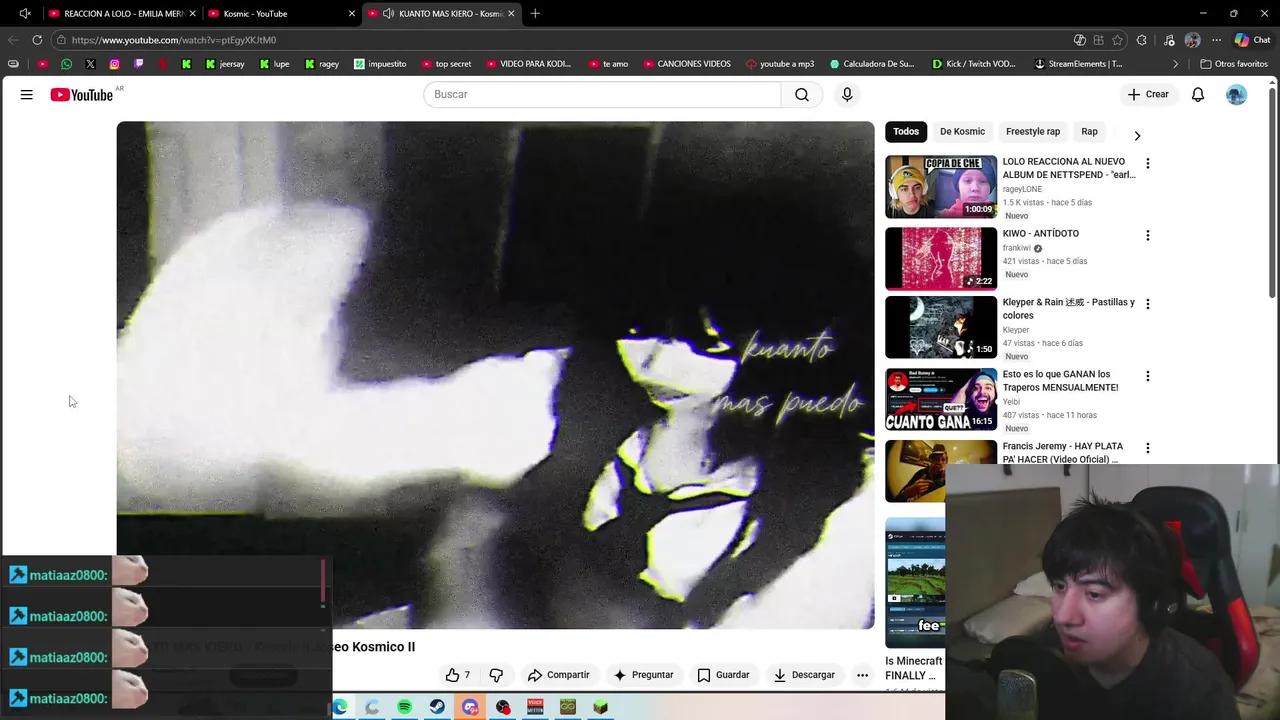Click the Preguntar button
The height and width of the screenshot is (720, 1280).
(643, 675)
